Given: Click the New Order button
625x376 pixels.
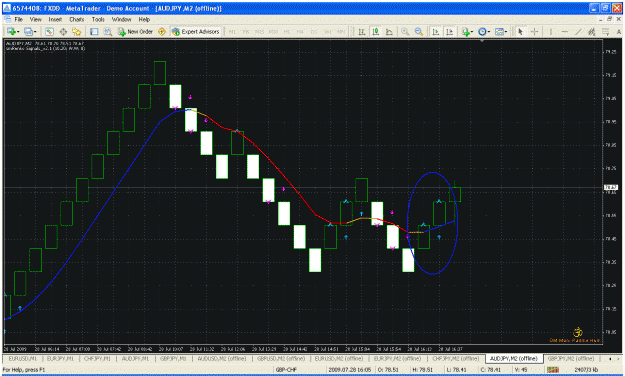Looking at the screenshot, I should click(136, 31).
